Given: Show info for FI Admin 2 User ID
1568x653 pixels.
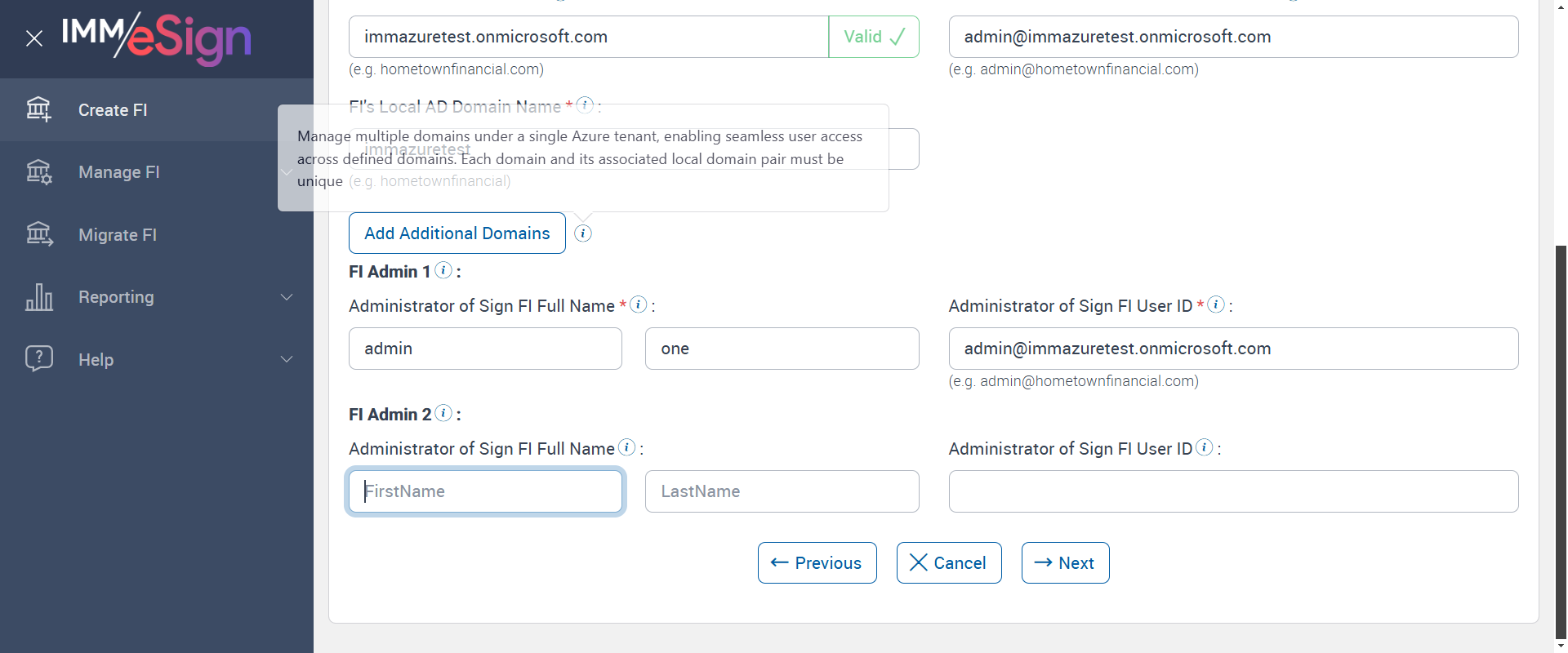Looking at the screenshot, I should click(1205, 447).
